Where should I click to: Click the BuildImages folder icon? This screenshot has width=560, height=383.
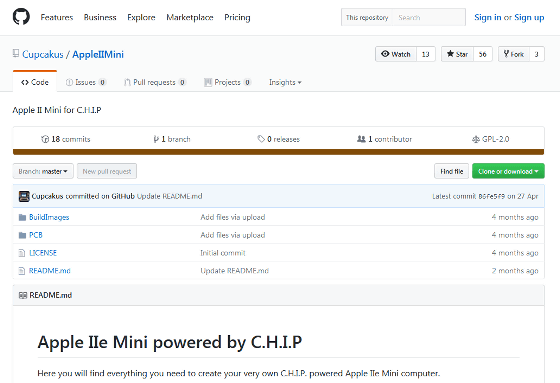[x=22, y=217]
